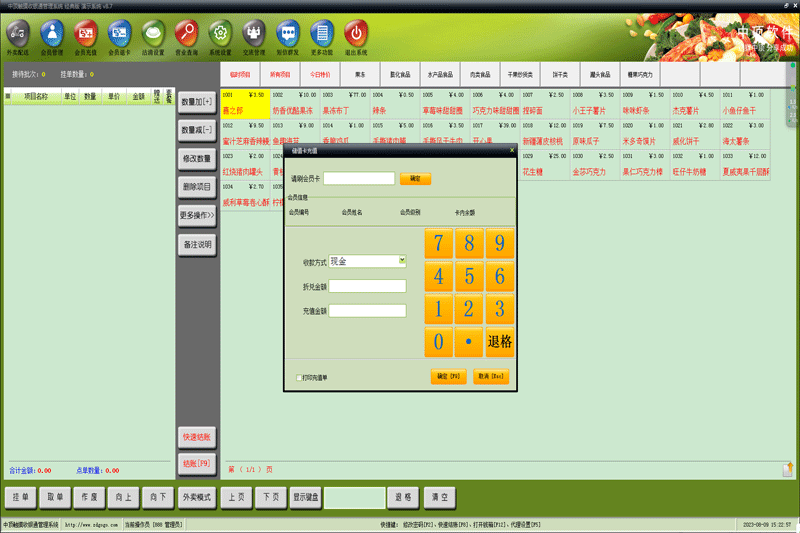Click the member card number input field
This screenshot has height=533, width=800.
359,178
